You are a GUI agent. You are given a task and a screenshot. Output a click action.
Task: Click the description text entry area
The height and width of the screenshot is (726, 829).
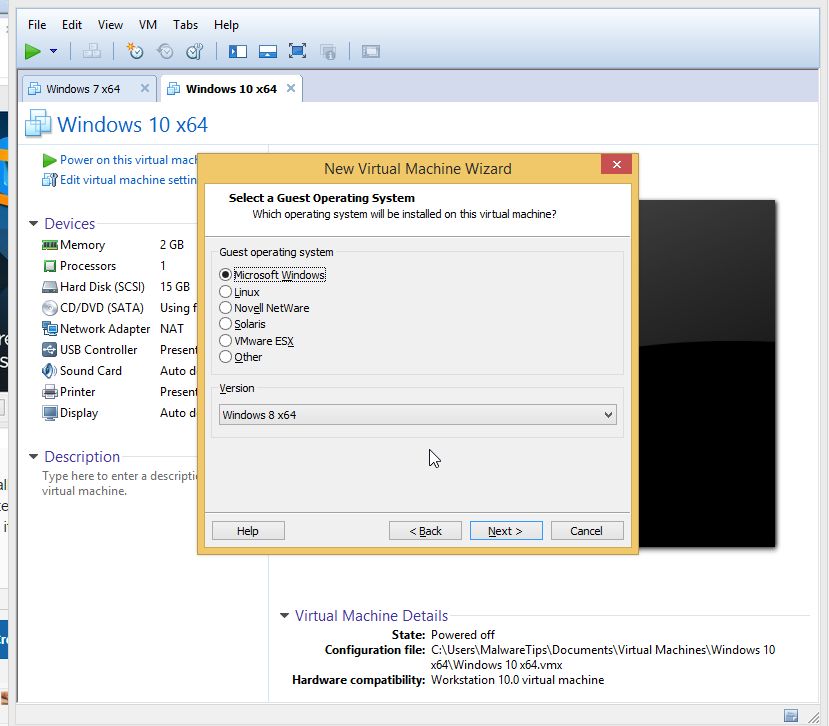click(x=119, y=483)
